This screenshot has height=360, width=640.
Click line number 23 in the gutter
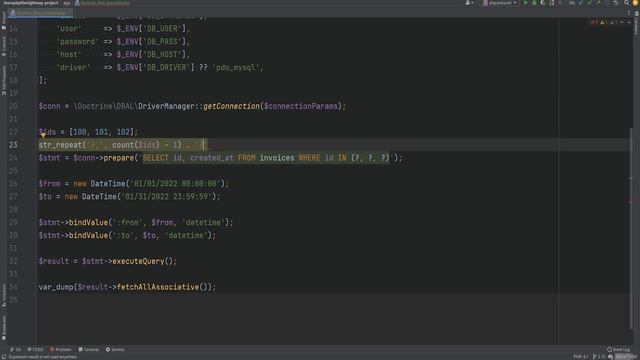(x=13, y=145)
